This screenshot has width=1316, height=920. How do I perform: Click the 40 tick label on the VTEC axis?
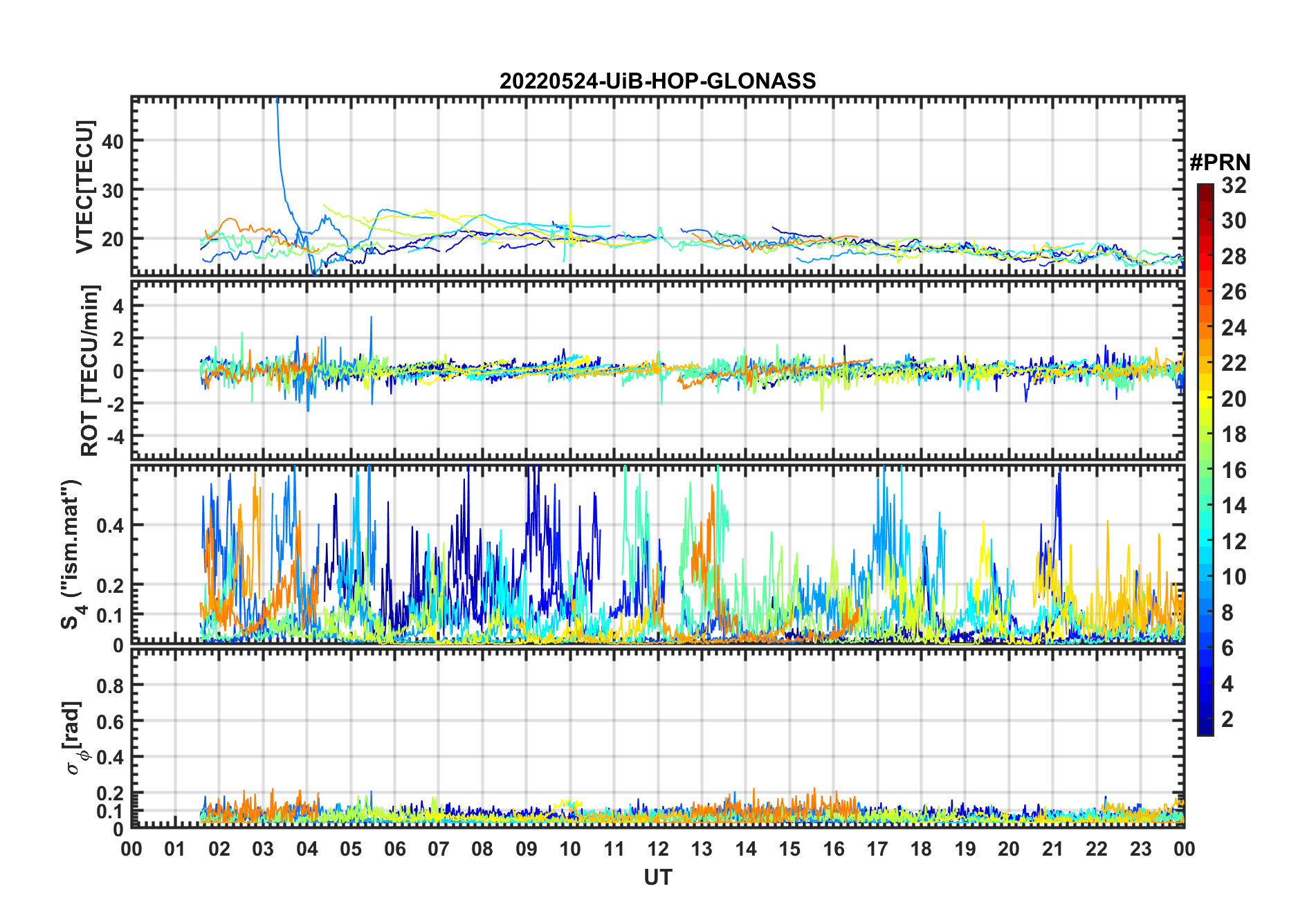pyautogui.click(x=112, y=142)
